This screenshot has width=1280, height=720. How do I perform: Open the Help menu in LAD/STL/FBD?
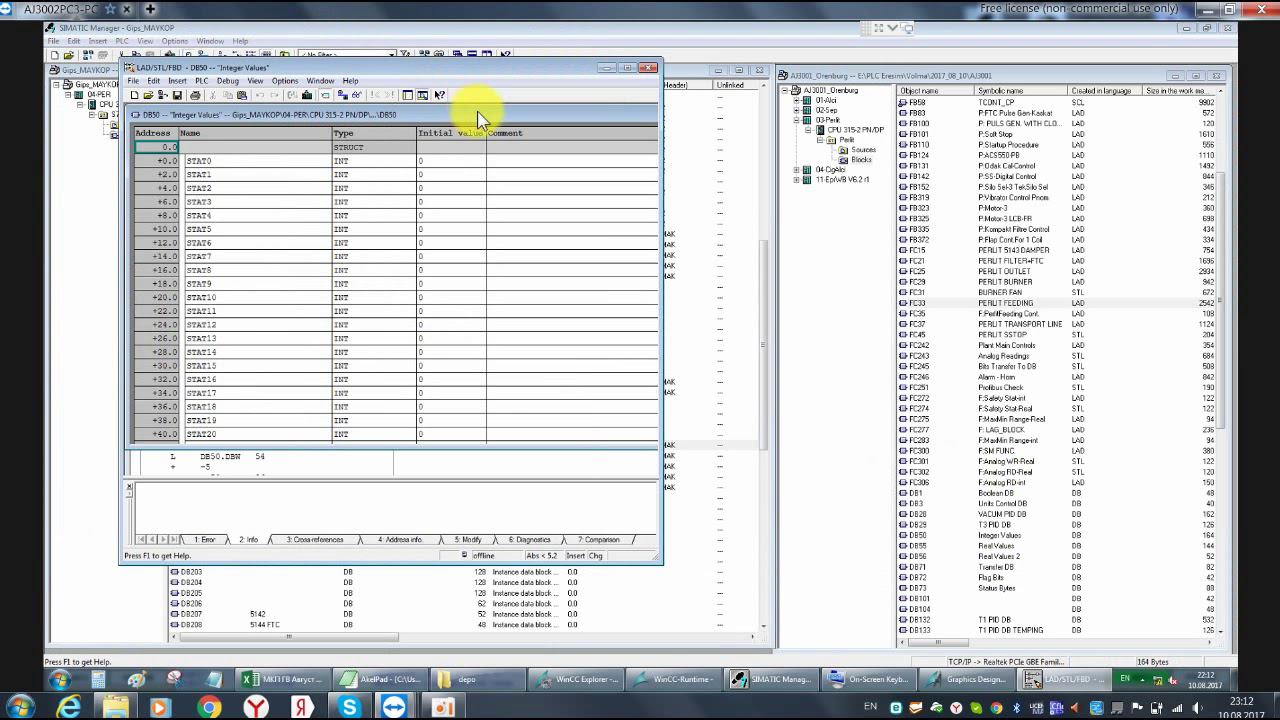coord(350,81)
